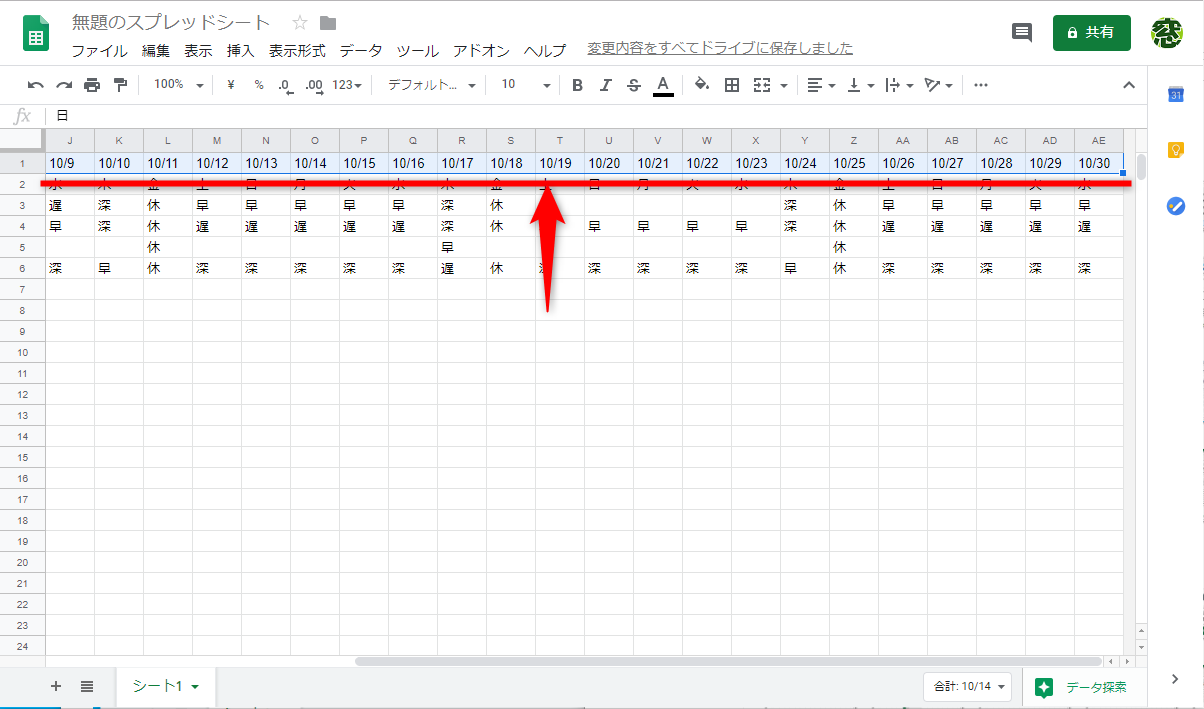Open the comment history
This screenshot has width=1204, height=709.
1021,32
